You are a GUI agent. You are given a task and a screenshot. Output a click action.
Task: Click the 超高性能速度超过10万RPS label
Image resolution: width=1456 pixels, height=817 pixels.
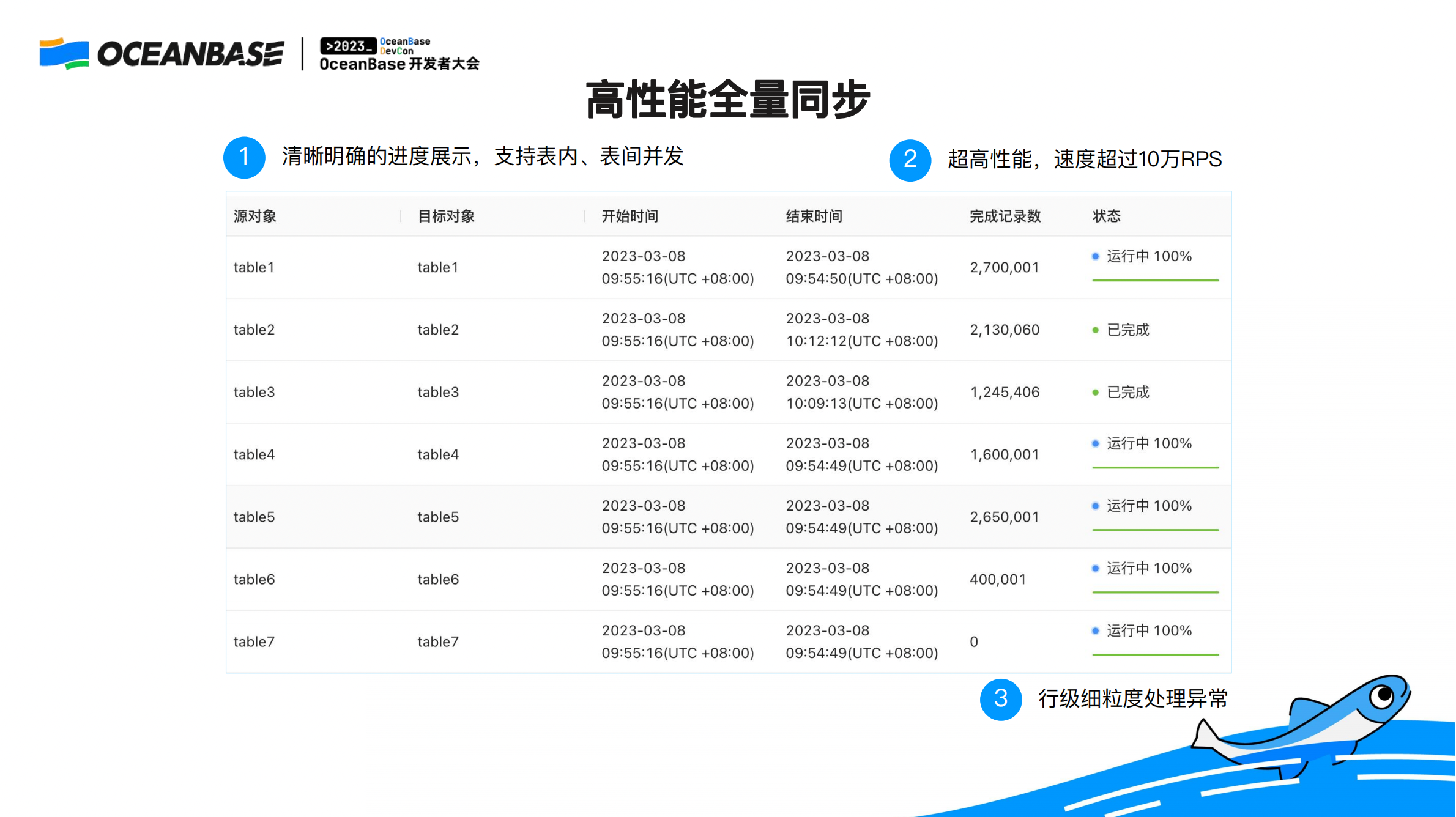1083,159
